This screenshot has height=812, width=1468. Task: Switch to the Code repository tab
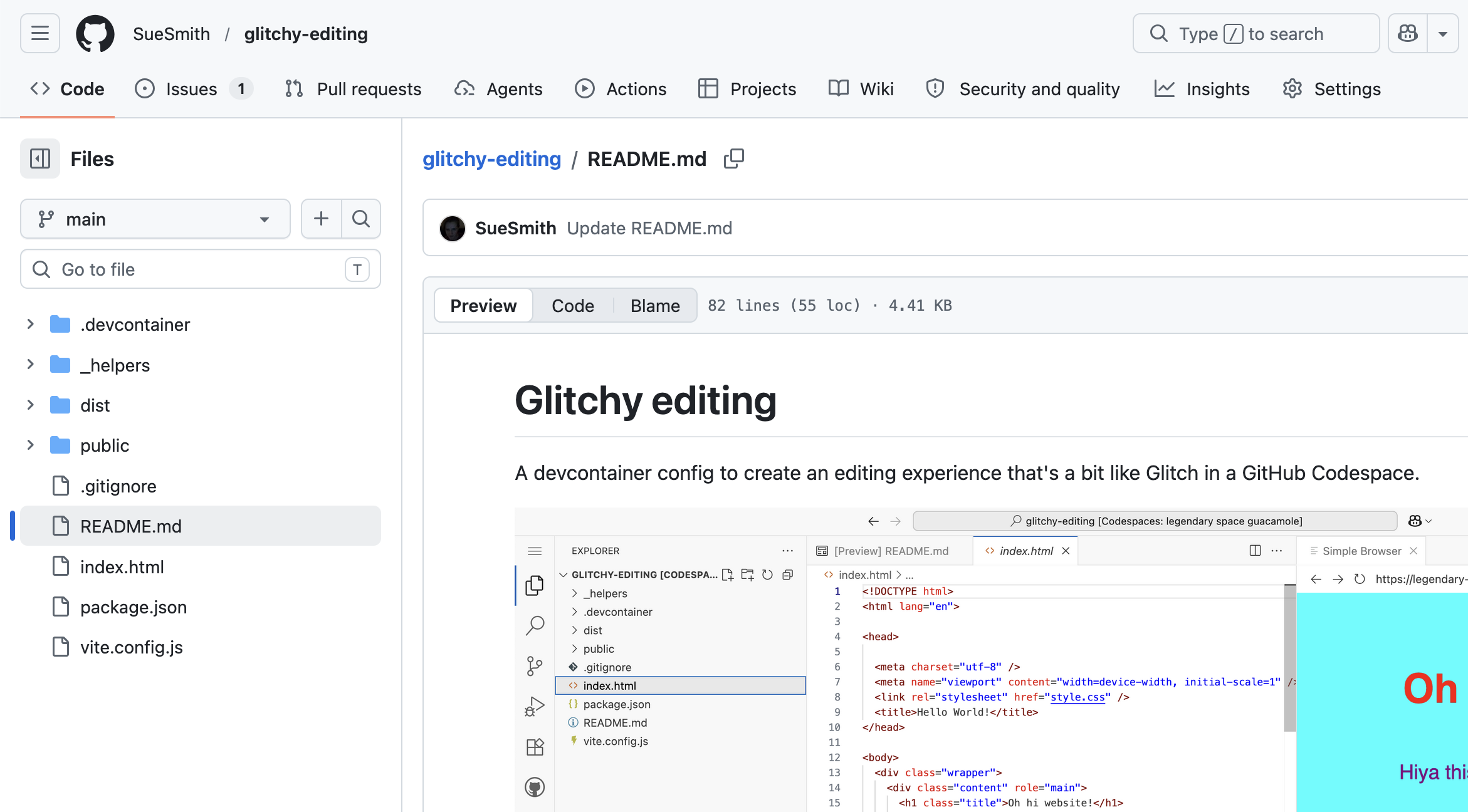(67, 89)
